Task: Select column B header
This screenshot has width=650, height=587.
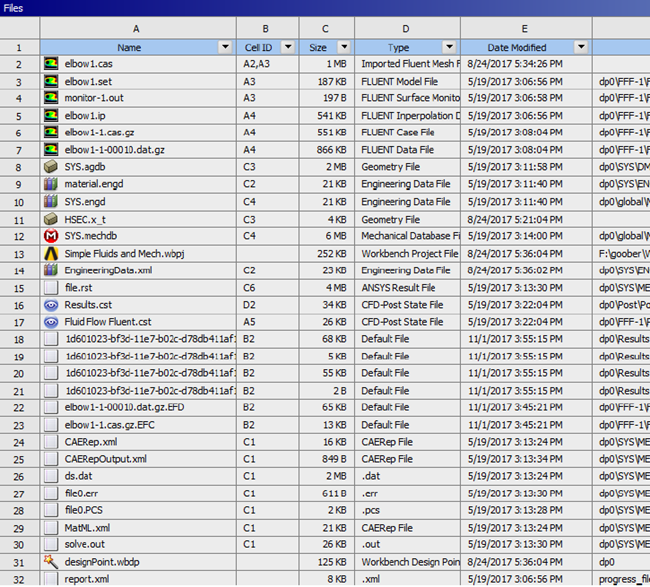Action: point(267,29)
